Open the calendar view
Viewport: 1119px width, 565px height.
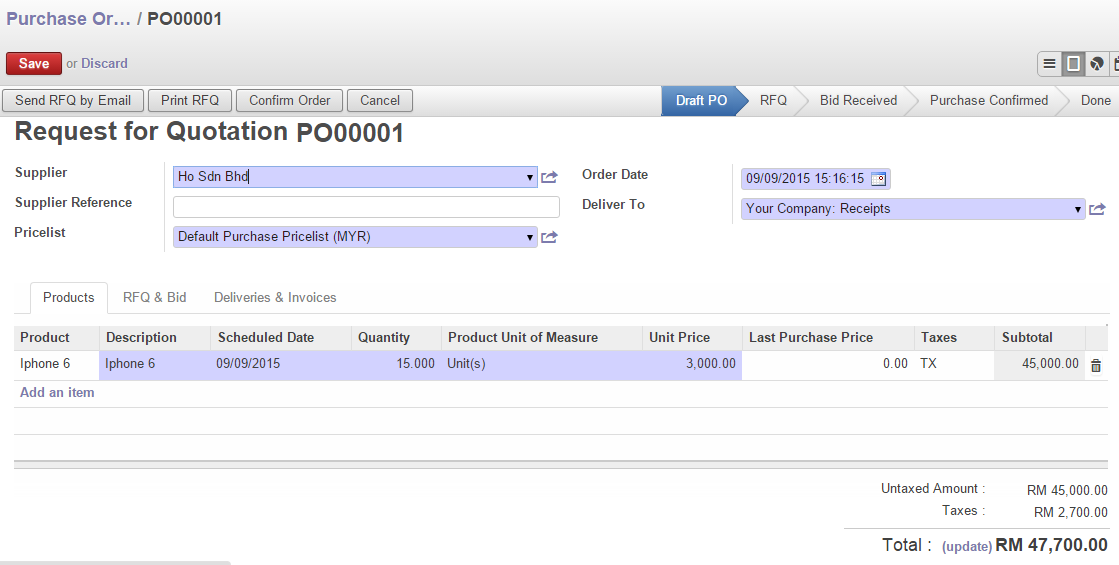click(1115, 64)
